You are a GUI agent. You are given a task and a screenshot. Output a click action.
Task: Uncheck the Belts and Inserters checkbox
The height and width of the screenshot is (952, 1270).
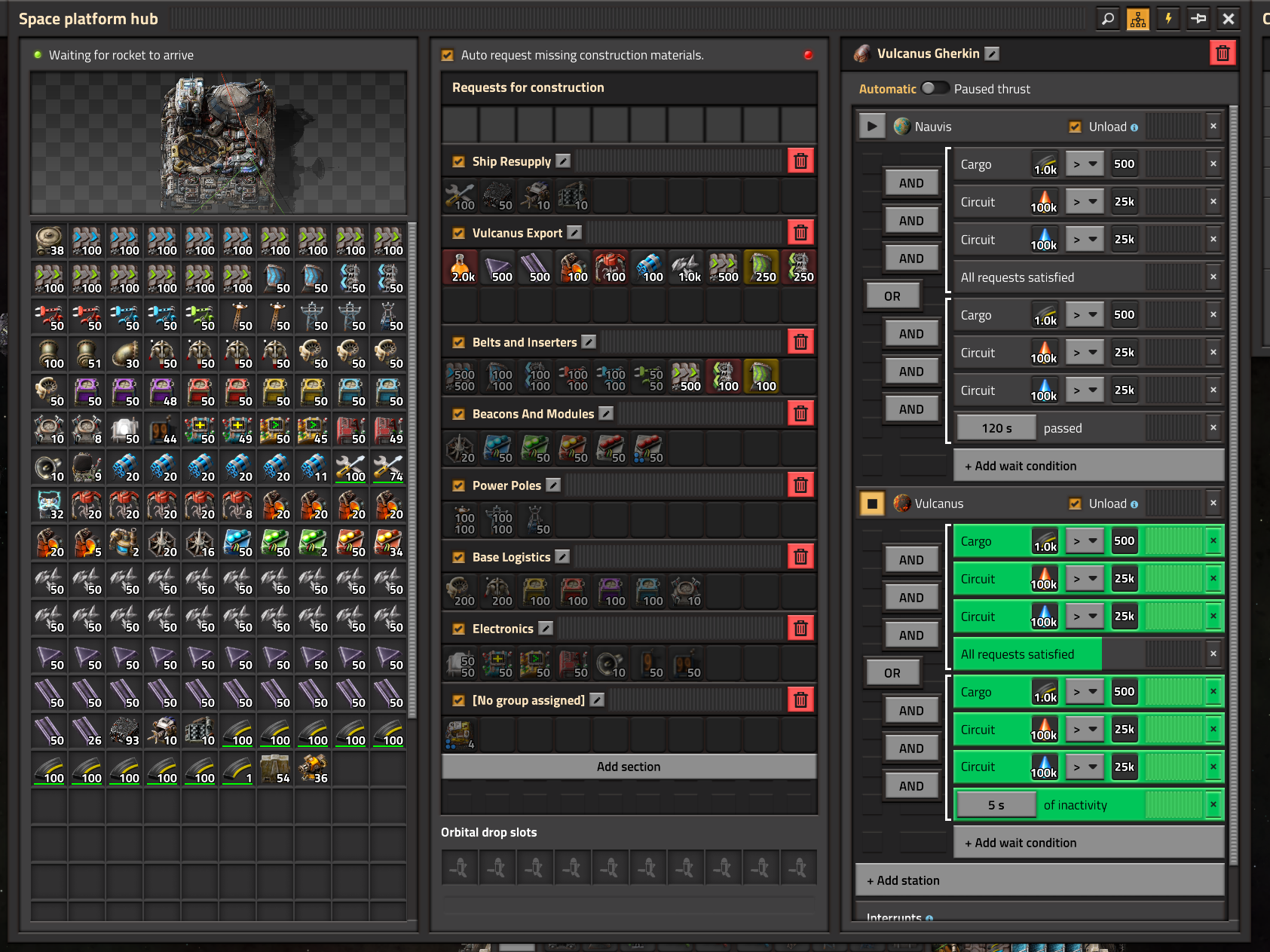pos(458,342)
